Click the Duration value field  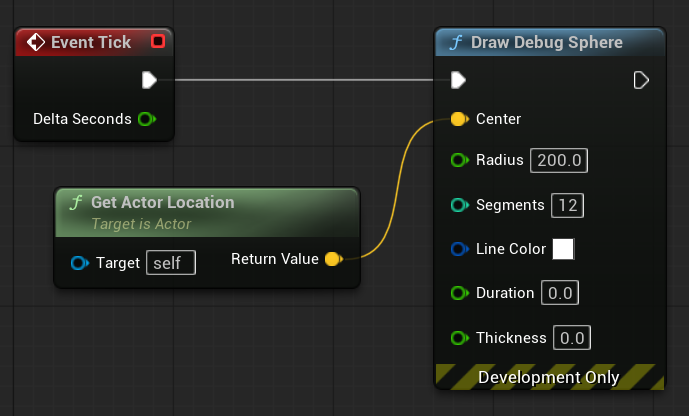560,293
